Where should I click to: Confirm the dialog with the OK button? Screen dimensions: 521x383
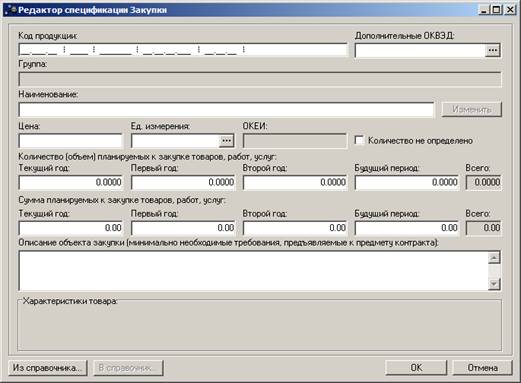(416, 368)
